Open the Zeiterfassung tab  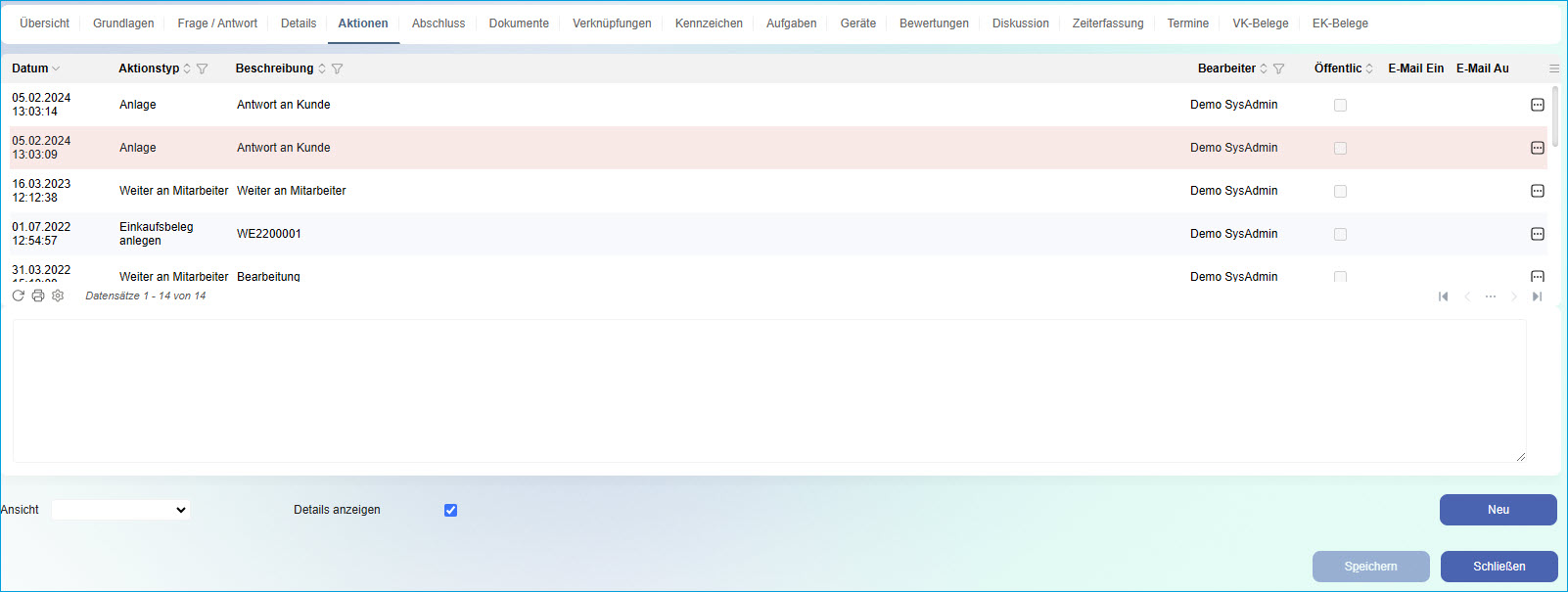(x=1107, y=23)
